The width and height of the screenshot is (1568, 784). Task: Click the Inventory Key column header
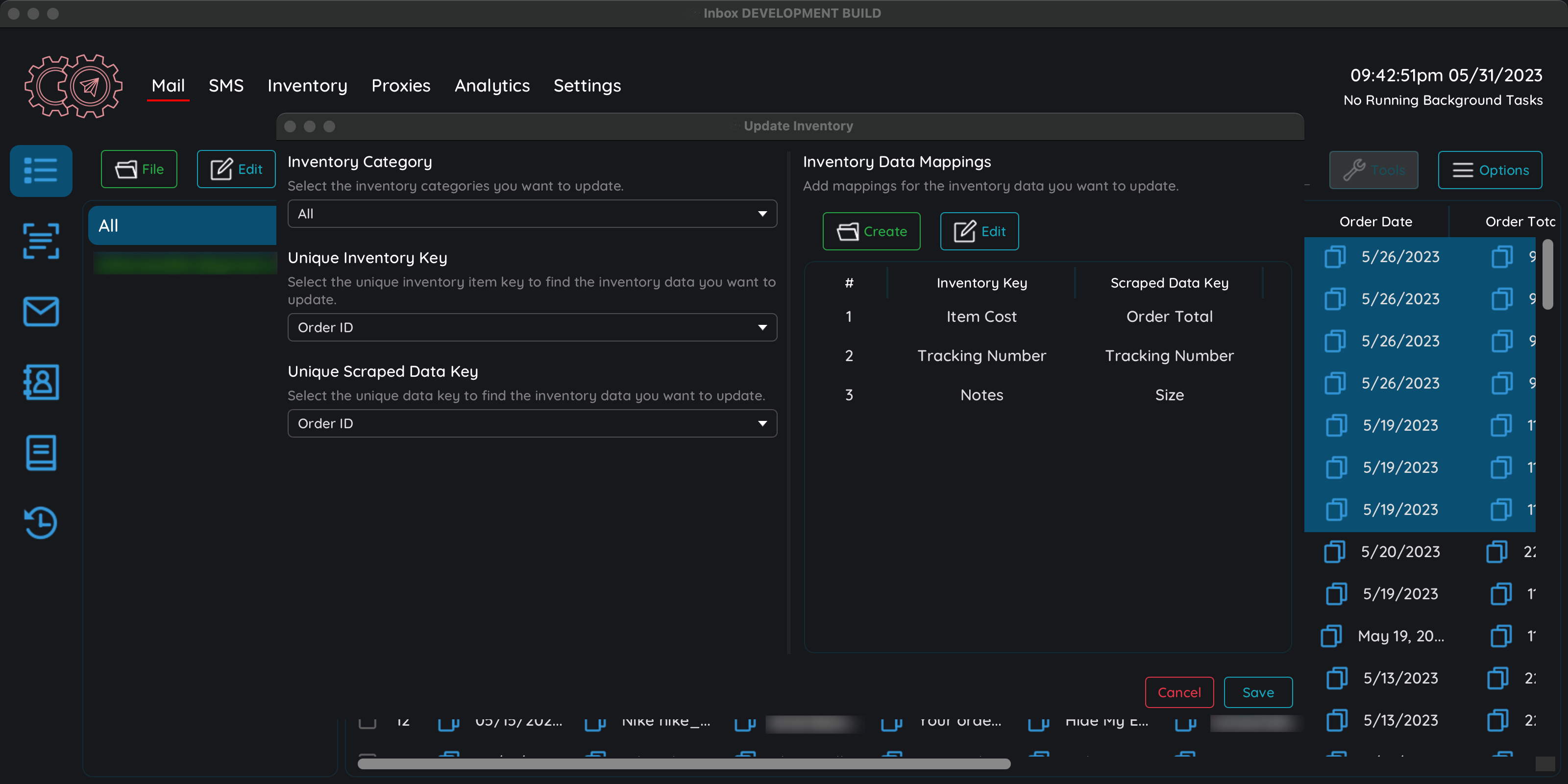[981, 283]
